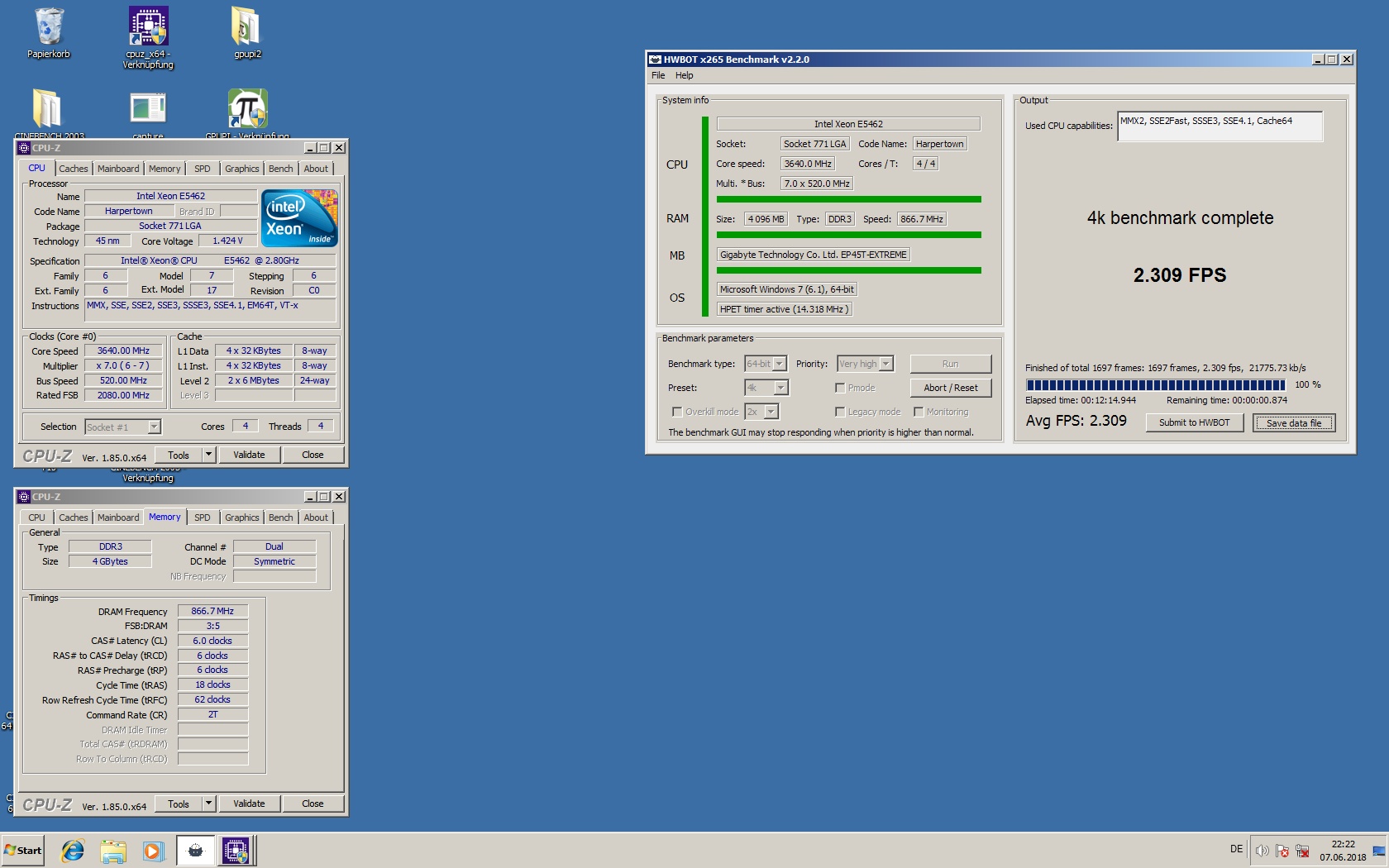Enable the Monitoring checkbox
This screenshot has height=868, width=1389.
[x=919, y=412]
